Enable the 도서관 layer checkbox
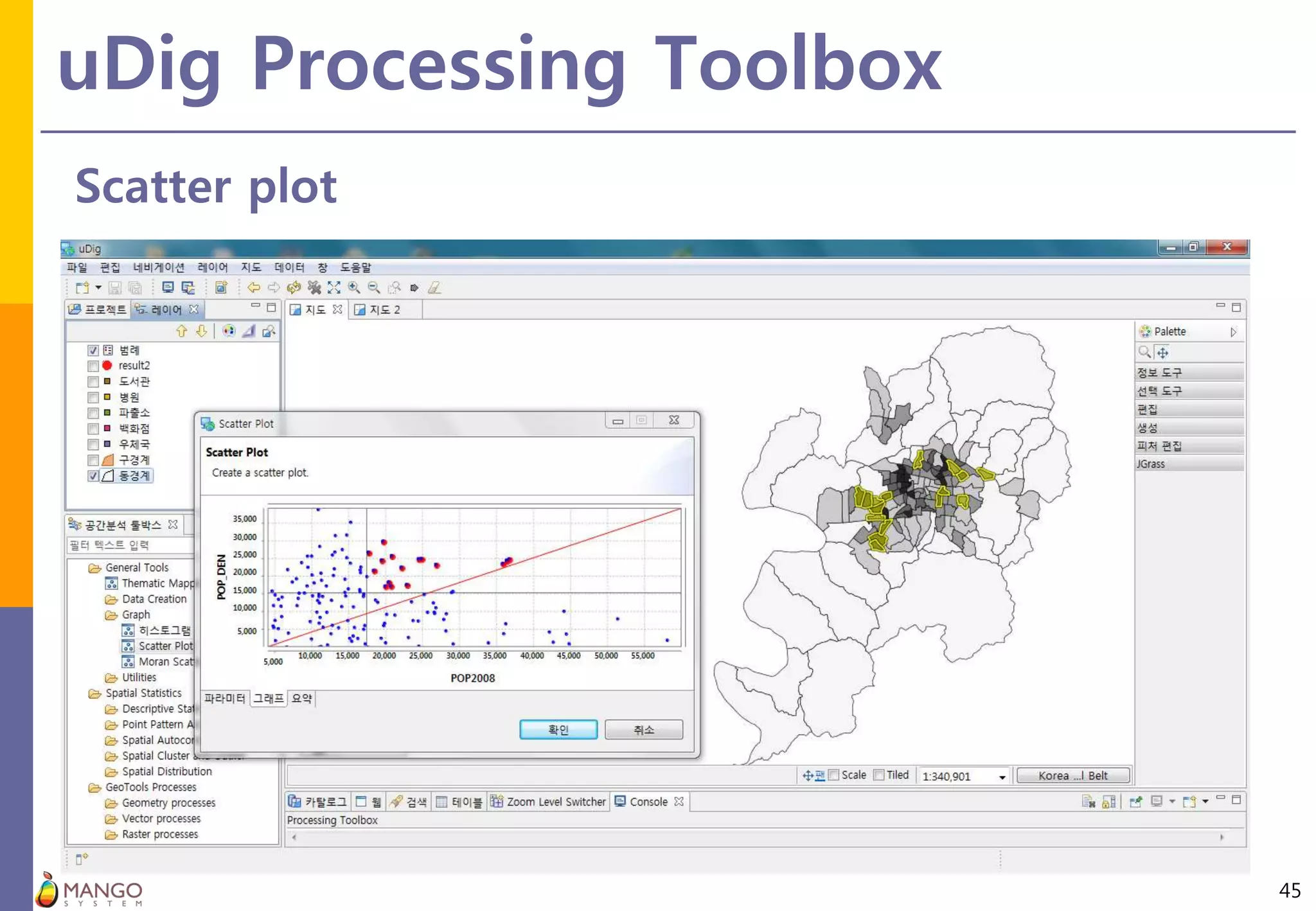This screenshot has height=911, width=1316. point(93,382)
